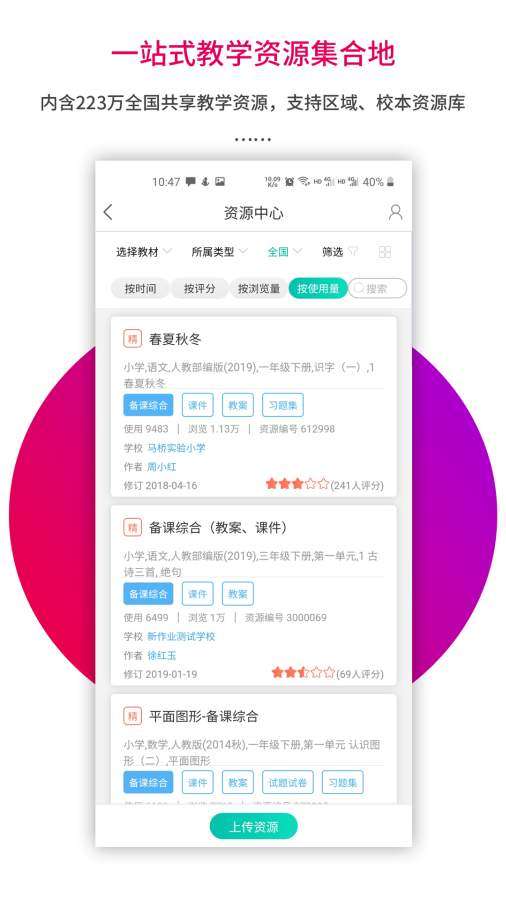Expand the 选择教材 dropdown
Viewport: 506px width, 900px height.
[143, 251]
